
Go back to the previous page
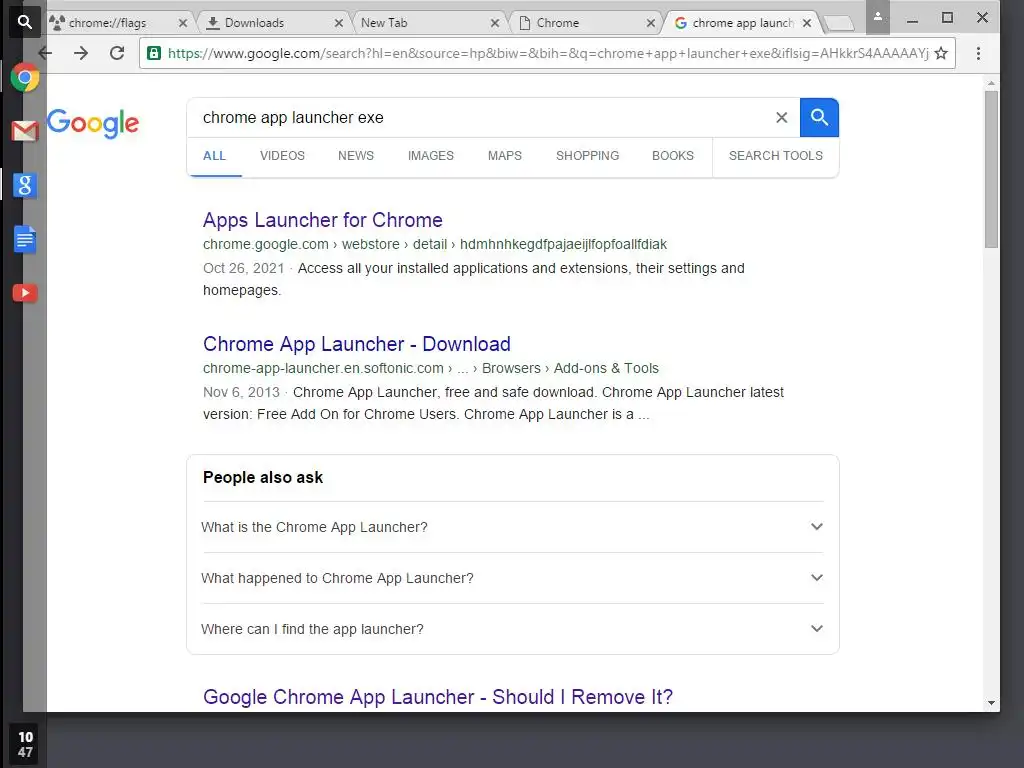coord(45,53)
